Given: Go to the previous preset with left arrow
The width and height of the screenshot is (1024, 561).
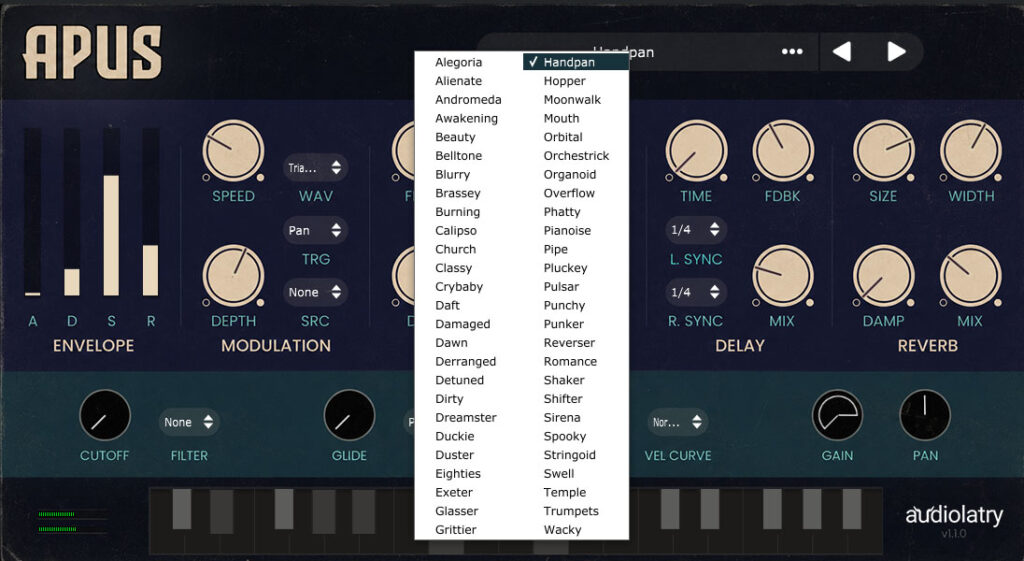Looking at the screenshot, I should [841, 52].
